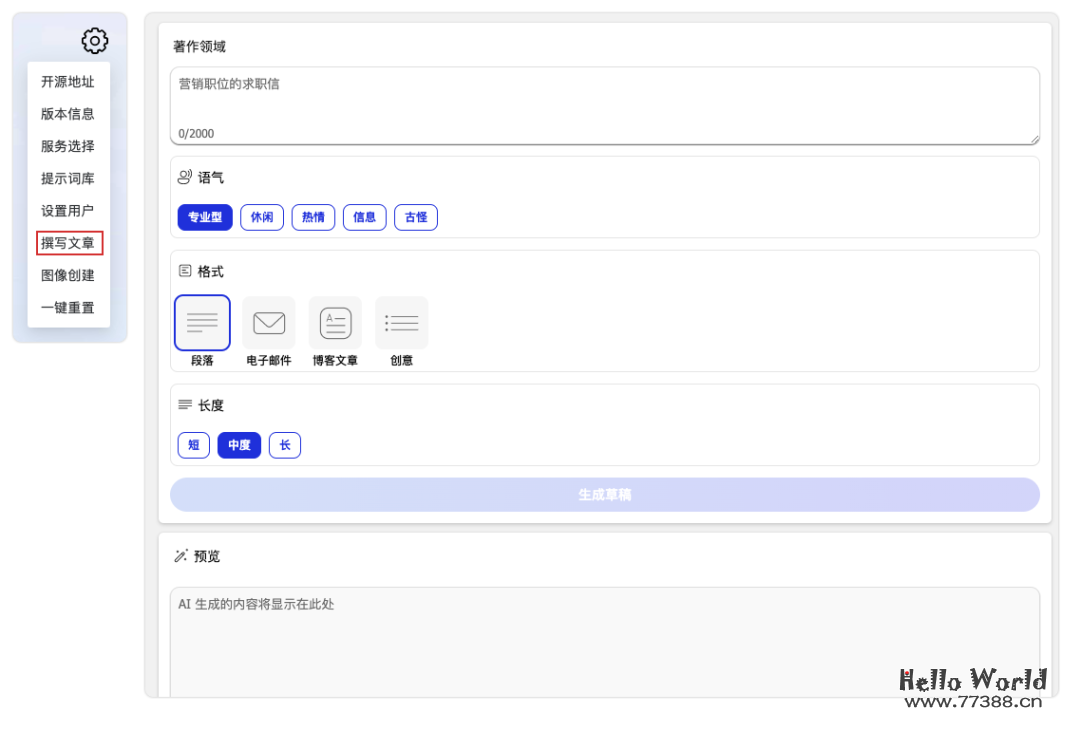The width and height of the screenshot is (1080, 732).
Task: Select the 古怪 quirky tone
Action: tap(416, 217)
